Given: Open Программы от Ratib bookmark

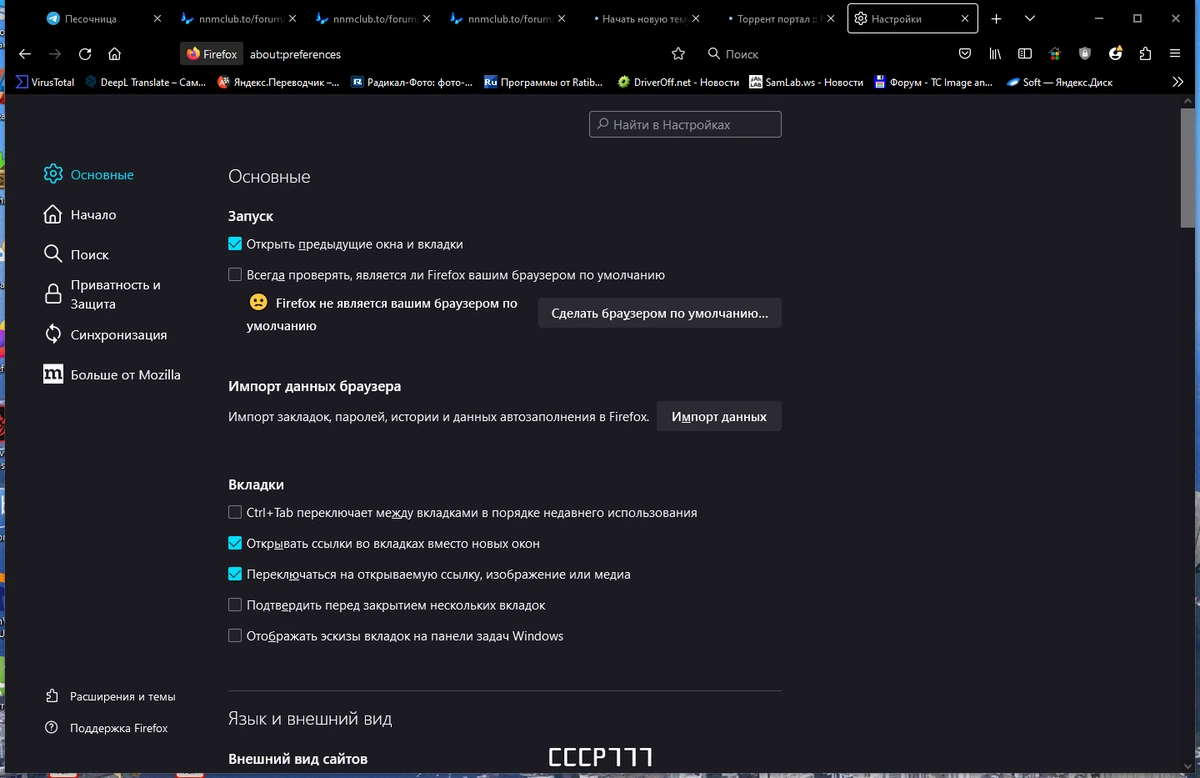Looking at the screenshot, I should point(543,82).
